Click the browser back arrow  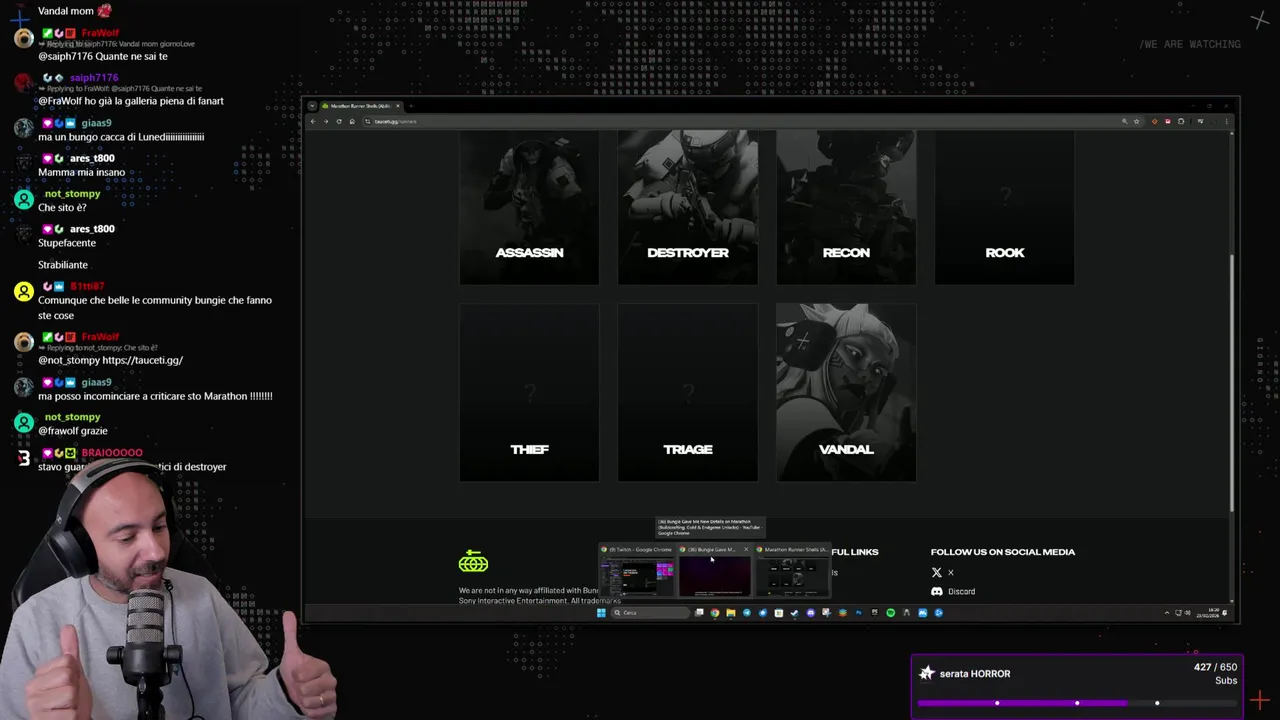click(x=313, y=121)
